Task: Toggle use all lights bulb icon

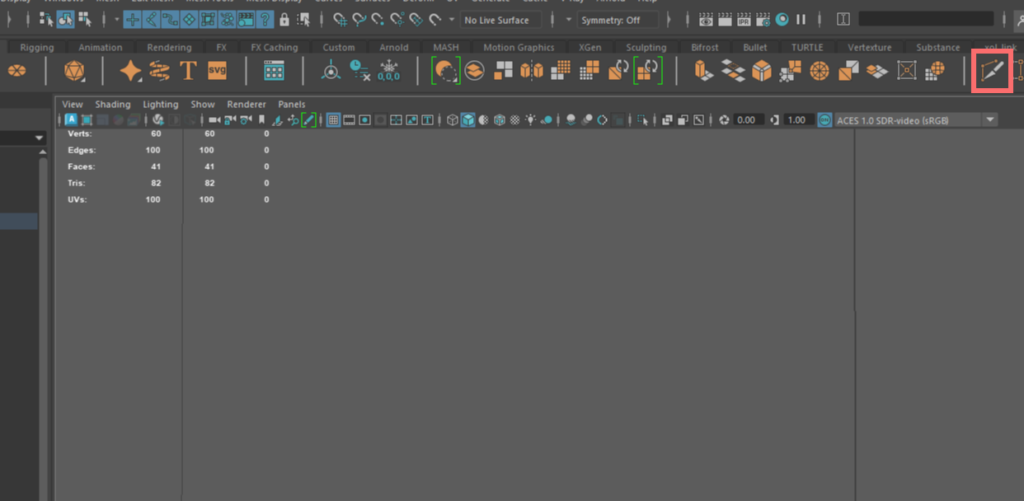Action: tap(532, 120)
